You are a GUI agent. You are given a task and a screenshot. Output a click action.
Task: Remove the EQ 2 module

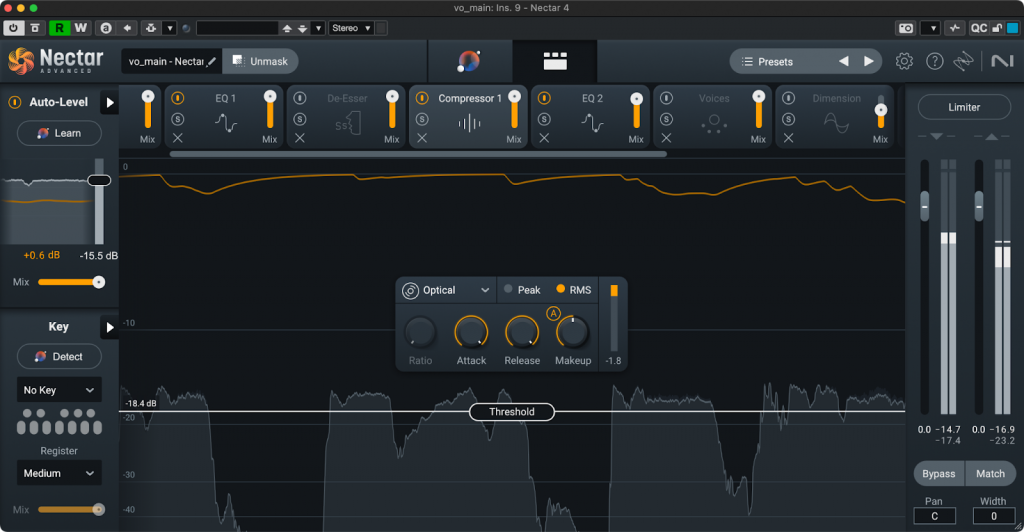(x=544, y=139)
